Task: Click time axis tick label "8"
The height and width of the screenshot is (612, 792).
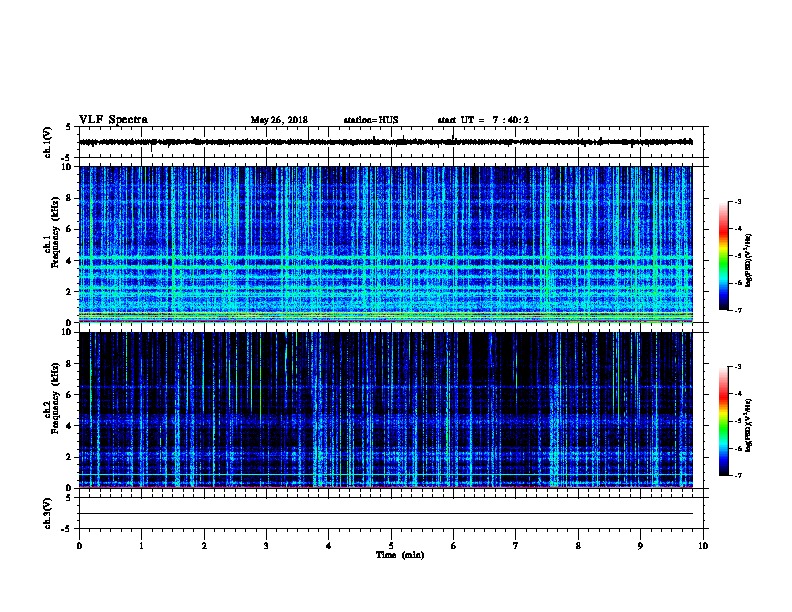Action: (578, 546)
